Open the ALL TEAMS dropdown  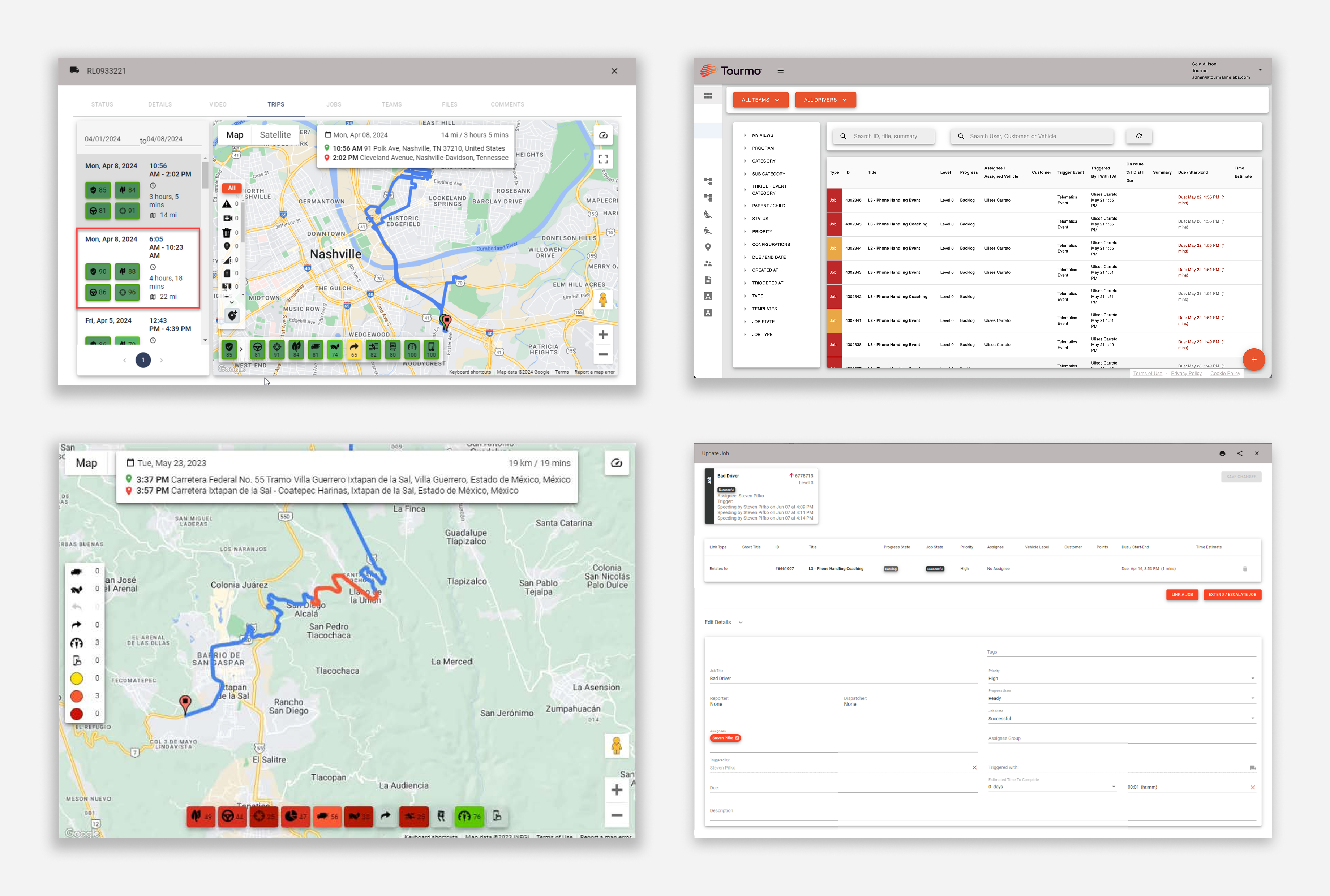tap(760, 100)
